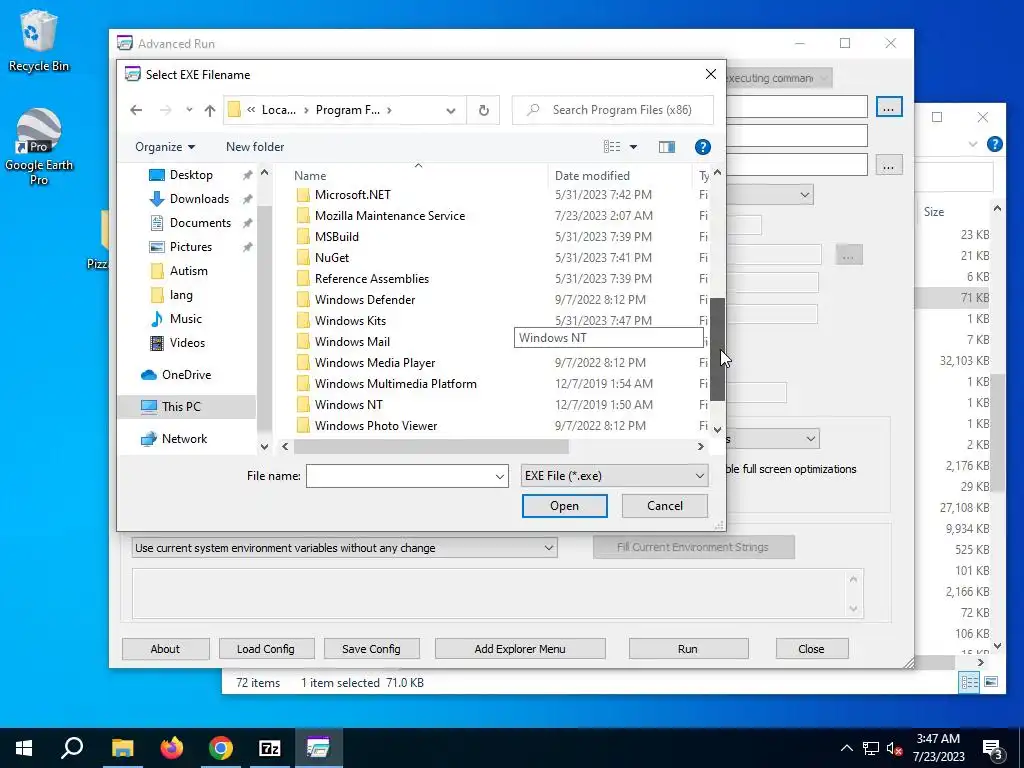Open Documents in navigation pane
This screenshot has width=1024, height=768.
[x=200, y=223]
